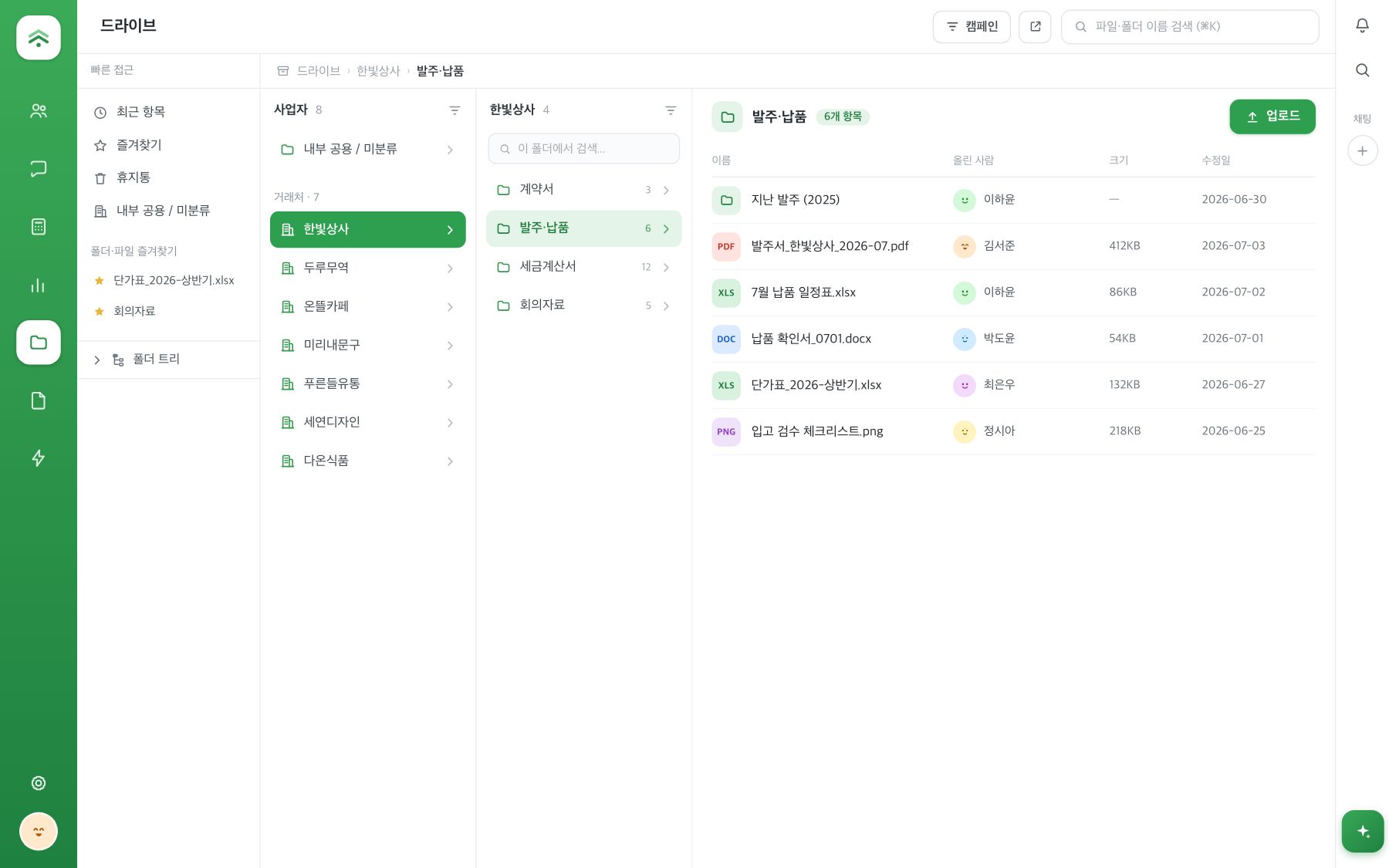Viewport: 1389px width, 868px height.
Task: Expand 온뜰카페 chevron
Action: click(x=450, y=307)
